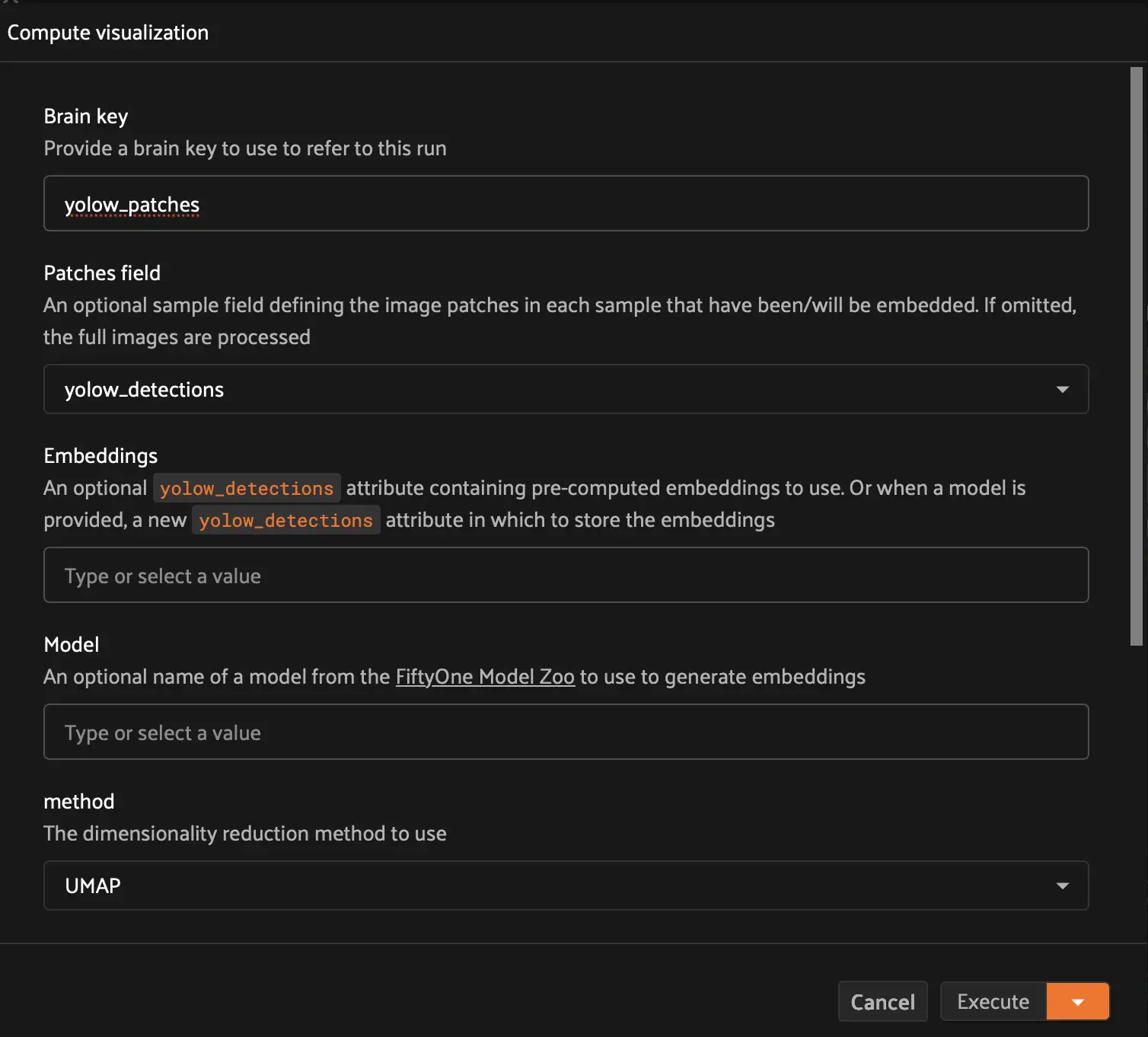Click the Model value input box
Image resolution: width=1148 pixels, height=1037 pixels.
click(x=566, y=732)
